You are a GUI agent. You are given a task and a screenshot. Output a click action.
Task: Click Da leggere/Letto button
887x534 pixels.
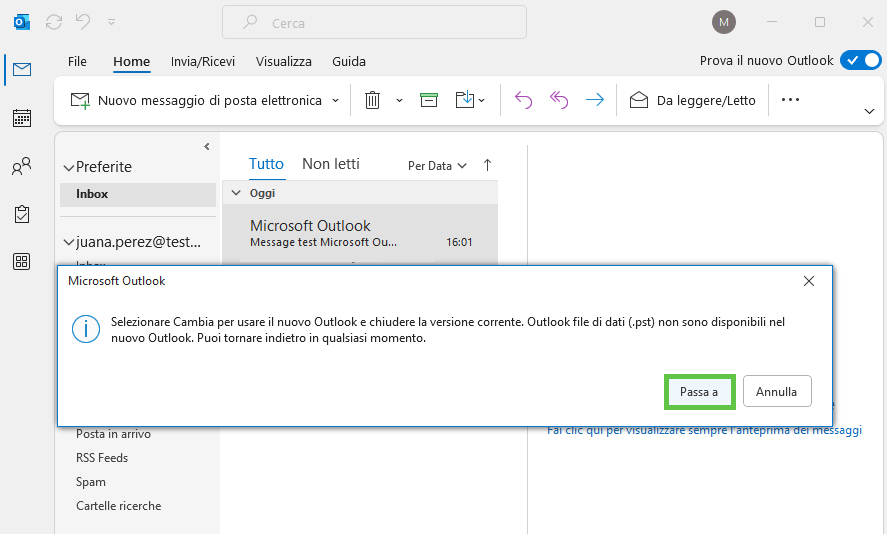[x=692, y=100]
